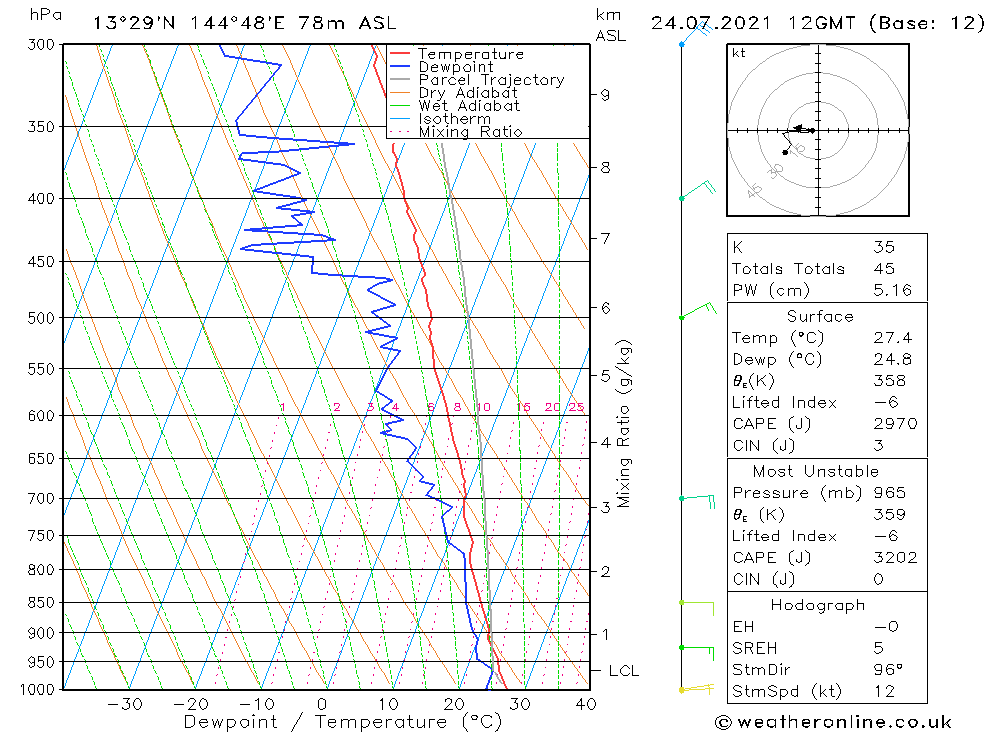Click the StmDir value 96°
This screenshot has height=733, width=1000.
(x=888, y=670)
